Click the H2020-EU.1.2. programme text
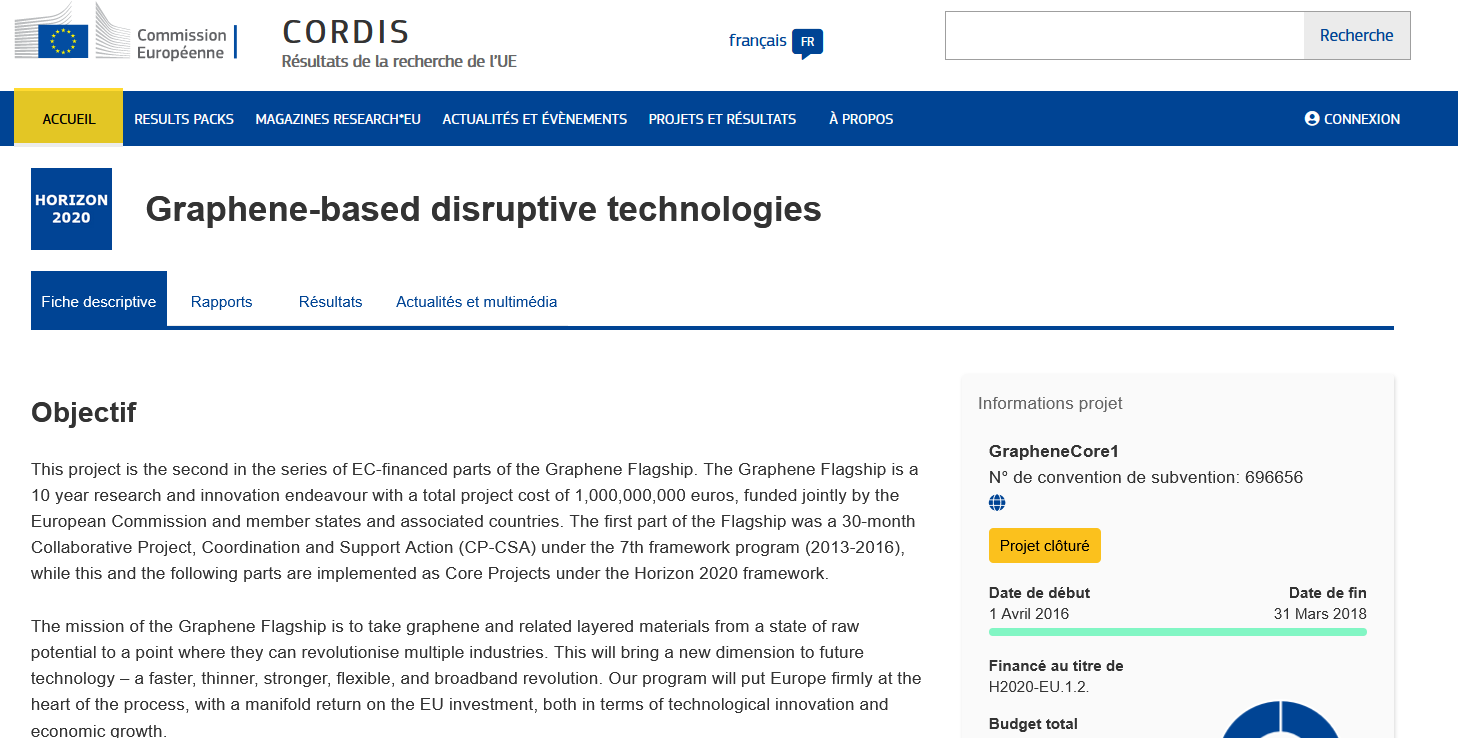The width and height of the screenshot is (1458, 738). [x=1040, y=687]
